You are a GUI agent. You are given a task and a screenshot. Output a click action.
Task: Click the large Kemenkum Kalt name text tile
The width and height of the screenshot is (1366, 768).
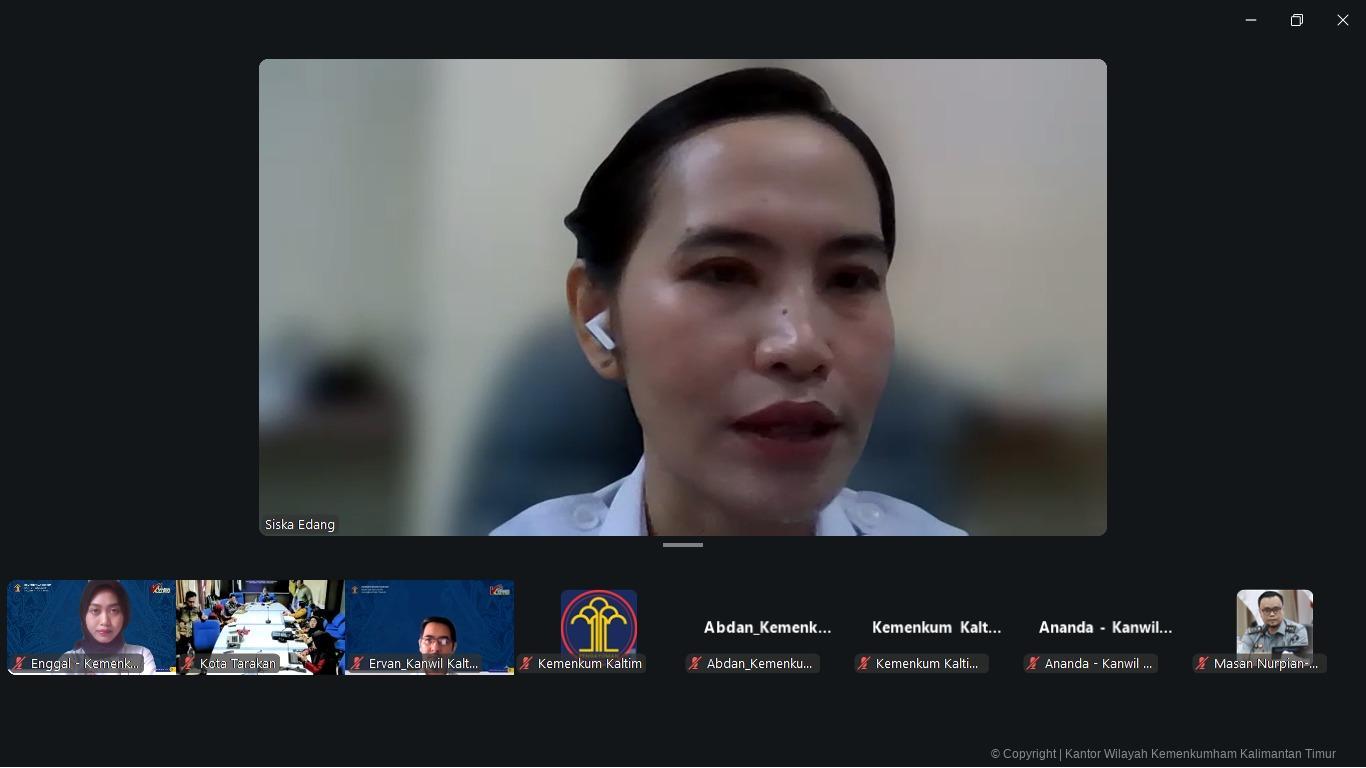tap(936, 628)
